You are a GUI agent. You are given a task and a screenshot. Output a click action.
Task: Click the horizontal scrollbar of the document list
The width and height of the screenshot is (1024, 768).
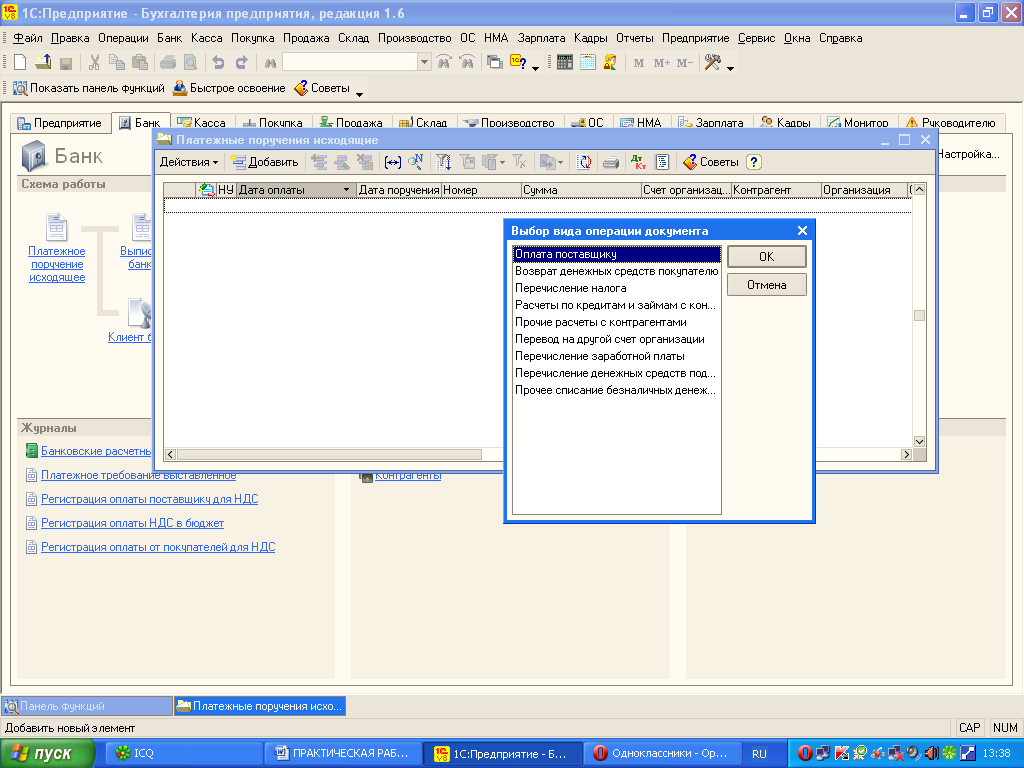point(329,455)
